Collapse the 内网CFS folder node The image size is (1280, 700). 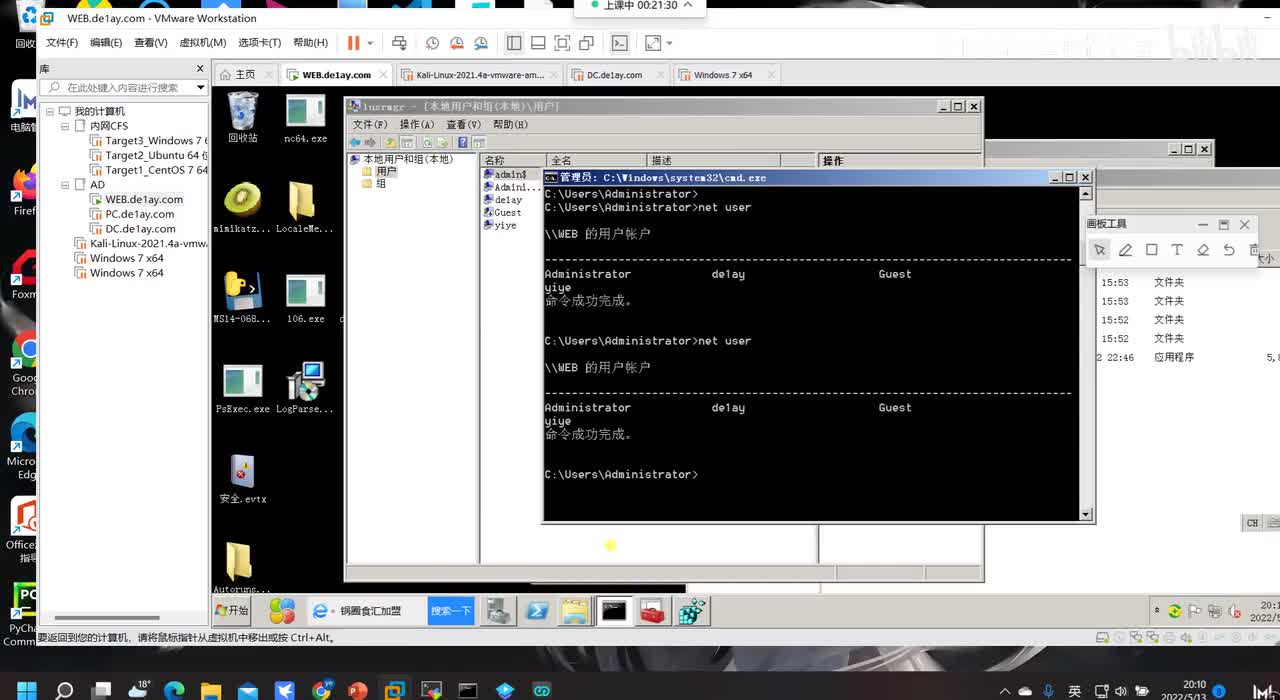click(x=66, y=126)
